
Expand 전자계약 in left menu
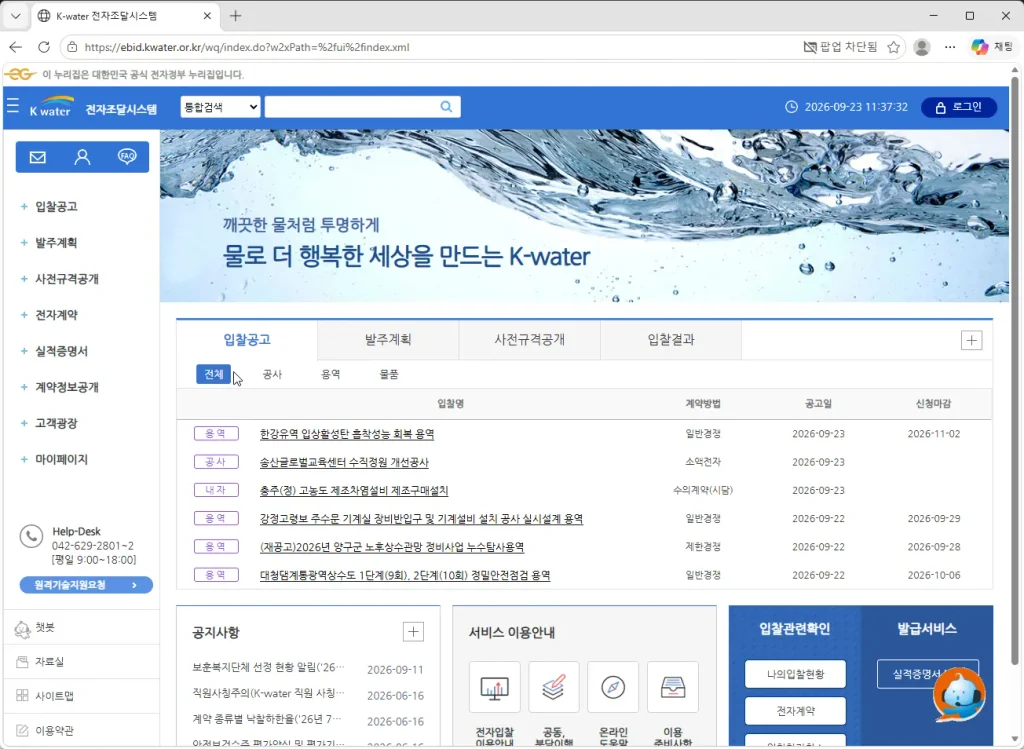[x=56, y=315]
